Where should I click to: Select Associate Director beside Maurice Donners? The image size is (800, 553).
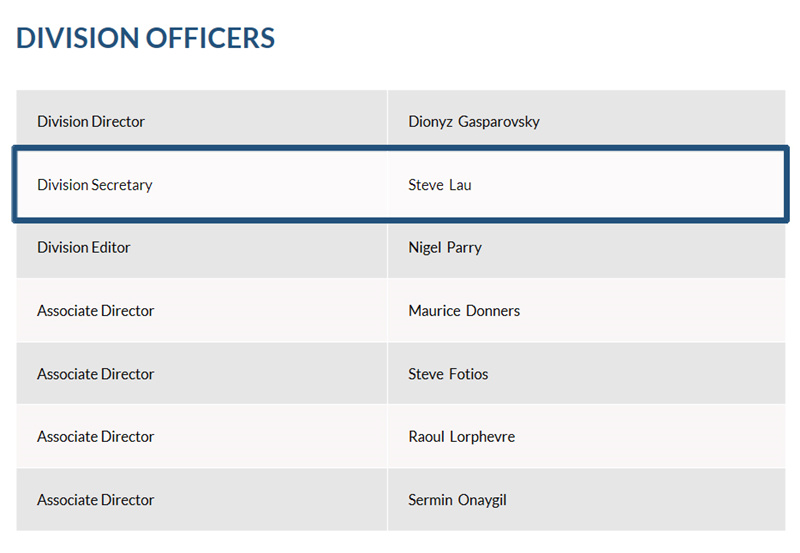tap(96, 311)
